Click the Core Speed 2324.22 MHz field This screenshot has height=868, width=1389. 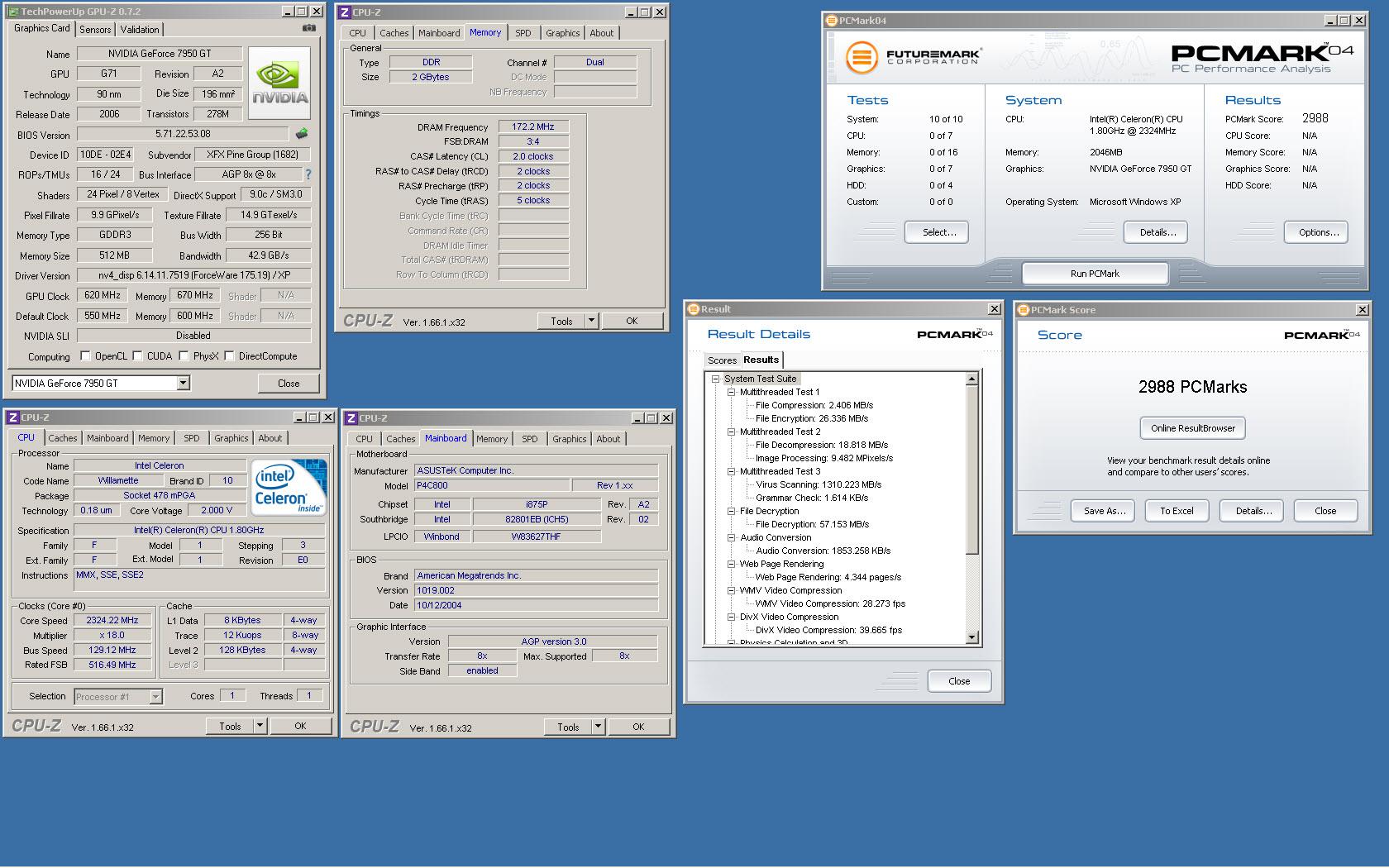click(112, 620)
